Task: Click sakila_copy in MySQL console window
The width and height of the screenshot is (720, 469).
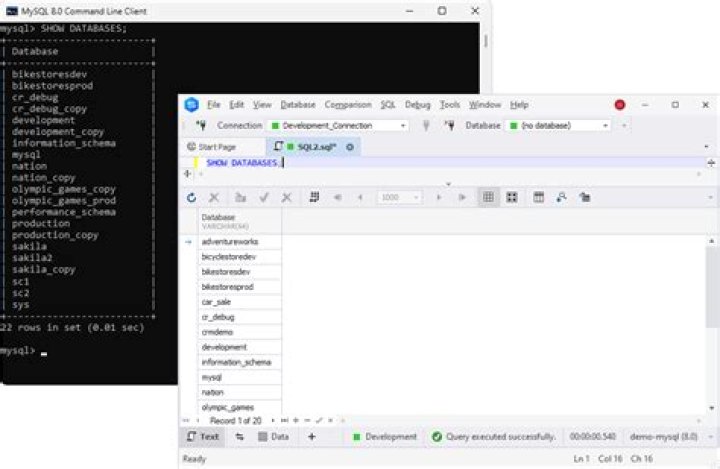Action: 44,270
